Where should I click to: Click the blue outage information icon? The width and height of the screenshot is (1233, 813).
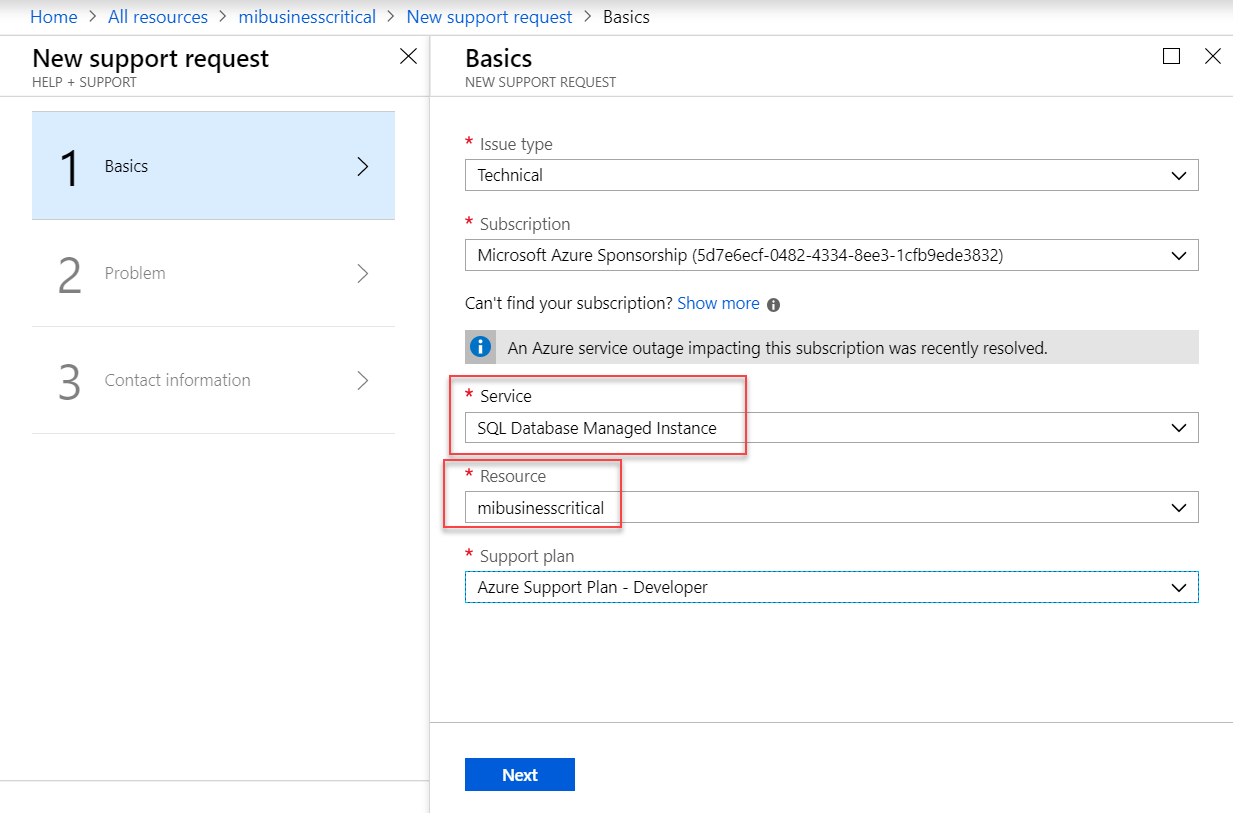tap(481, 347)
